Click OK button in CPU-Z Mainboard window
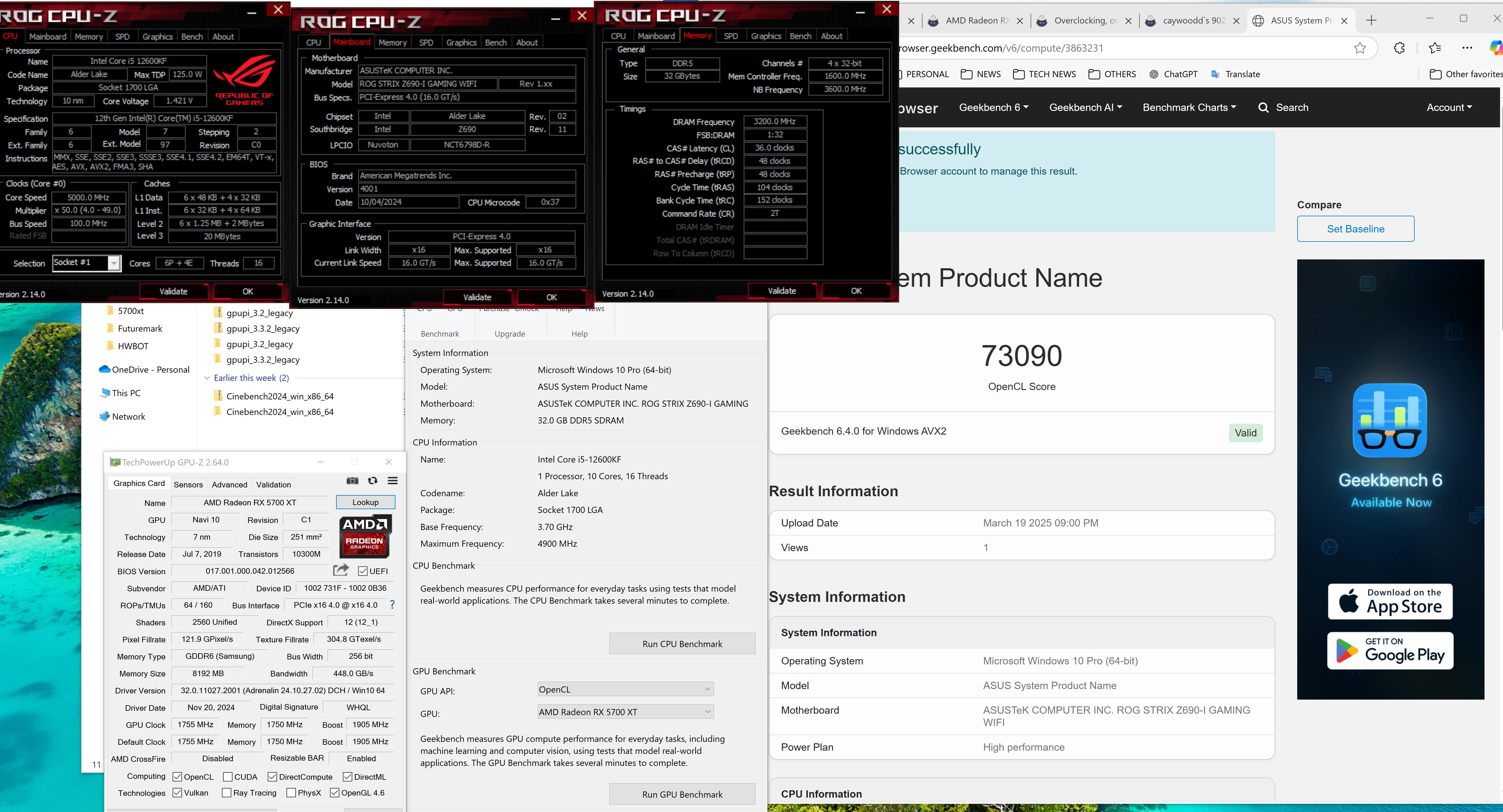The width and height of the screenshot is (1503, 812). click(551, 298)
